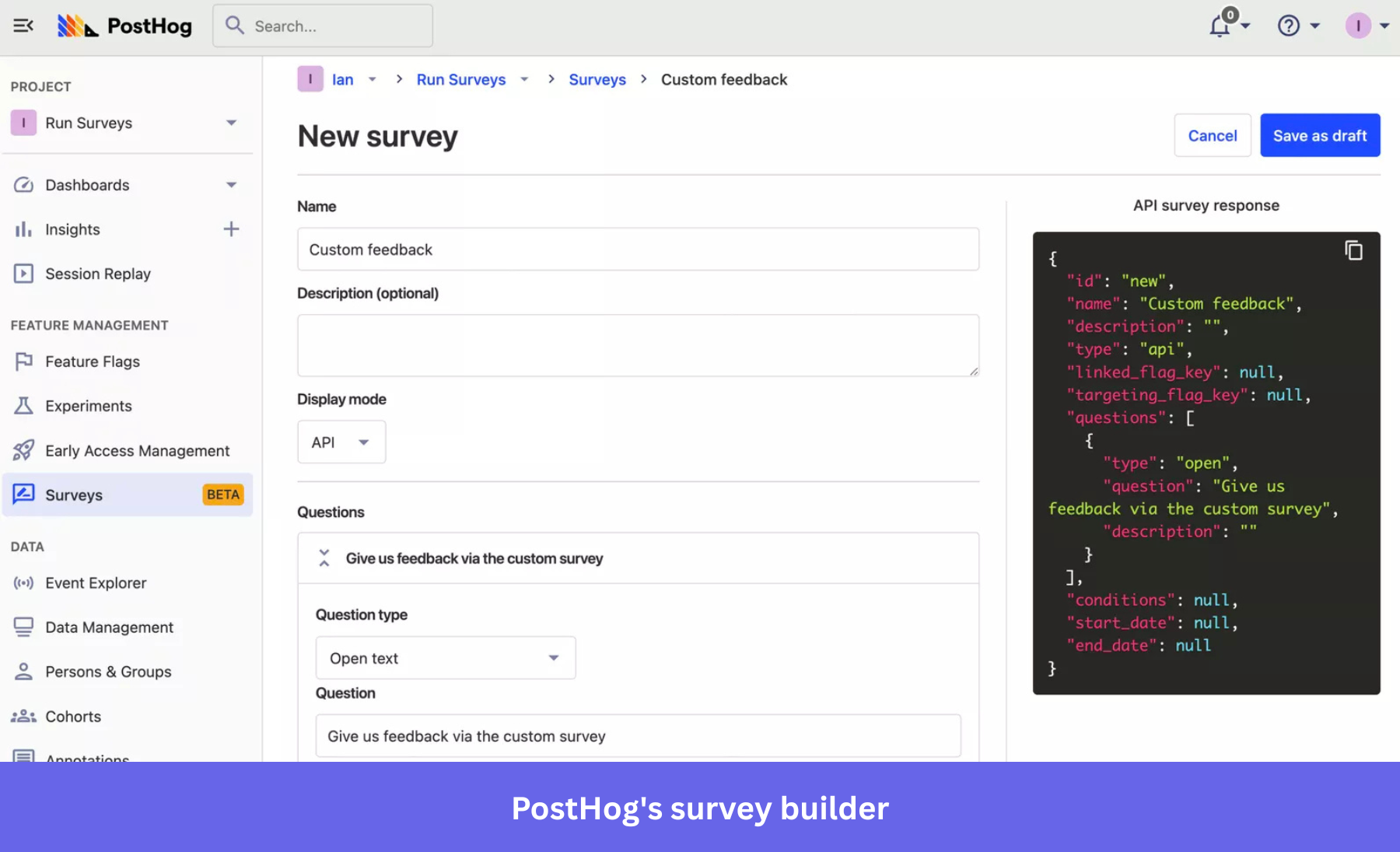Click the Cohorts group icon
The height and width of the screenshot is (852, 1400).
(24, 716)
